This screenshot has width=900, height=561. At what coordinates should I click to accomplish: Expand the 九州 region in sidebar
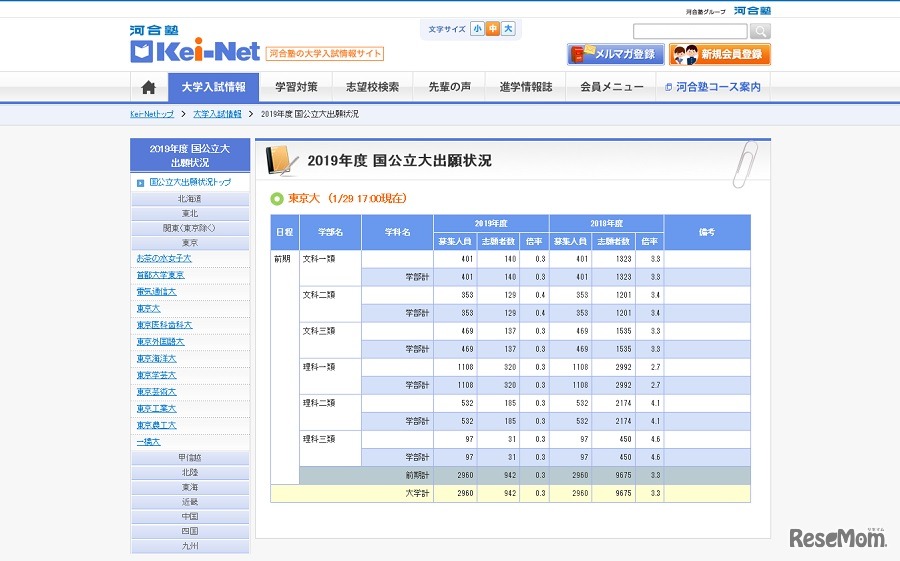(x=190, y=546)
